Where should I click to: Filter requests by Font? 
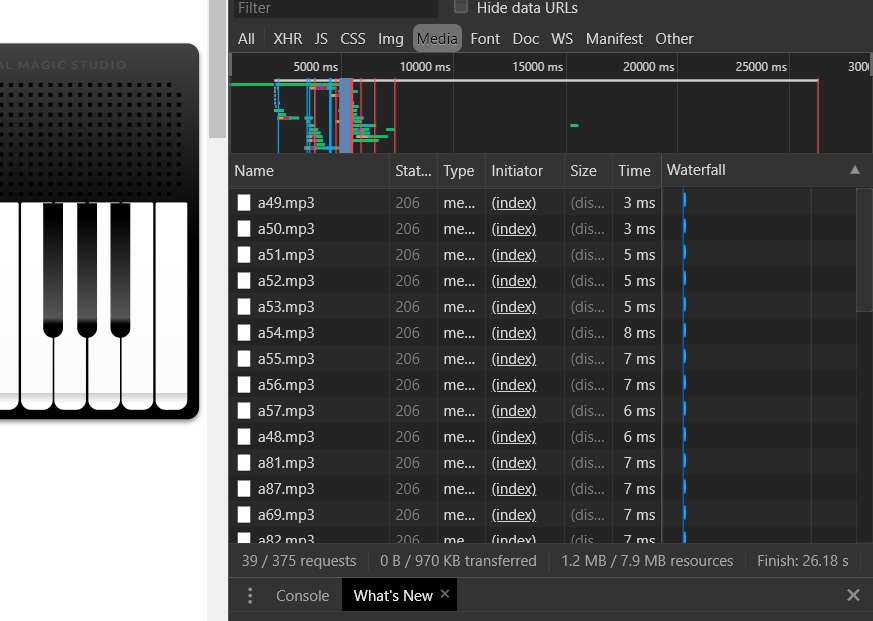tap(485, 38)
